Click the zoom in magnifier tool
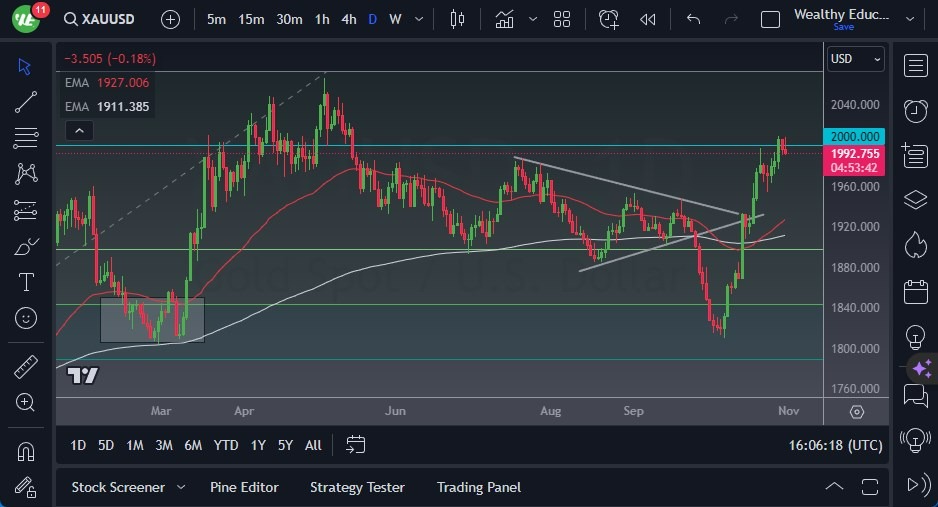Screen dimensions: 938x507 (26, 402)
